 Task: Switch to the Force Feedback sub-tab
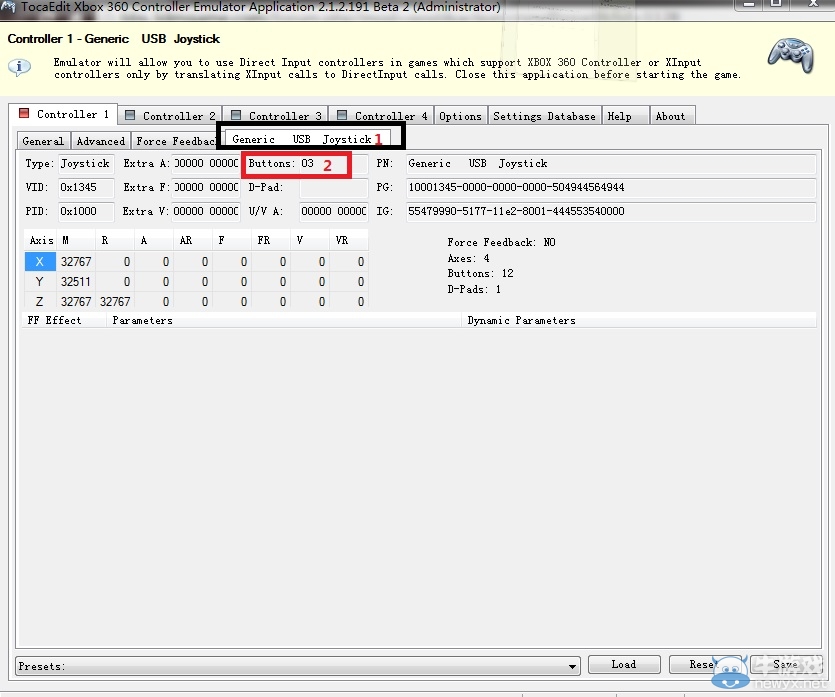point(175,141)
